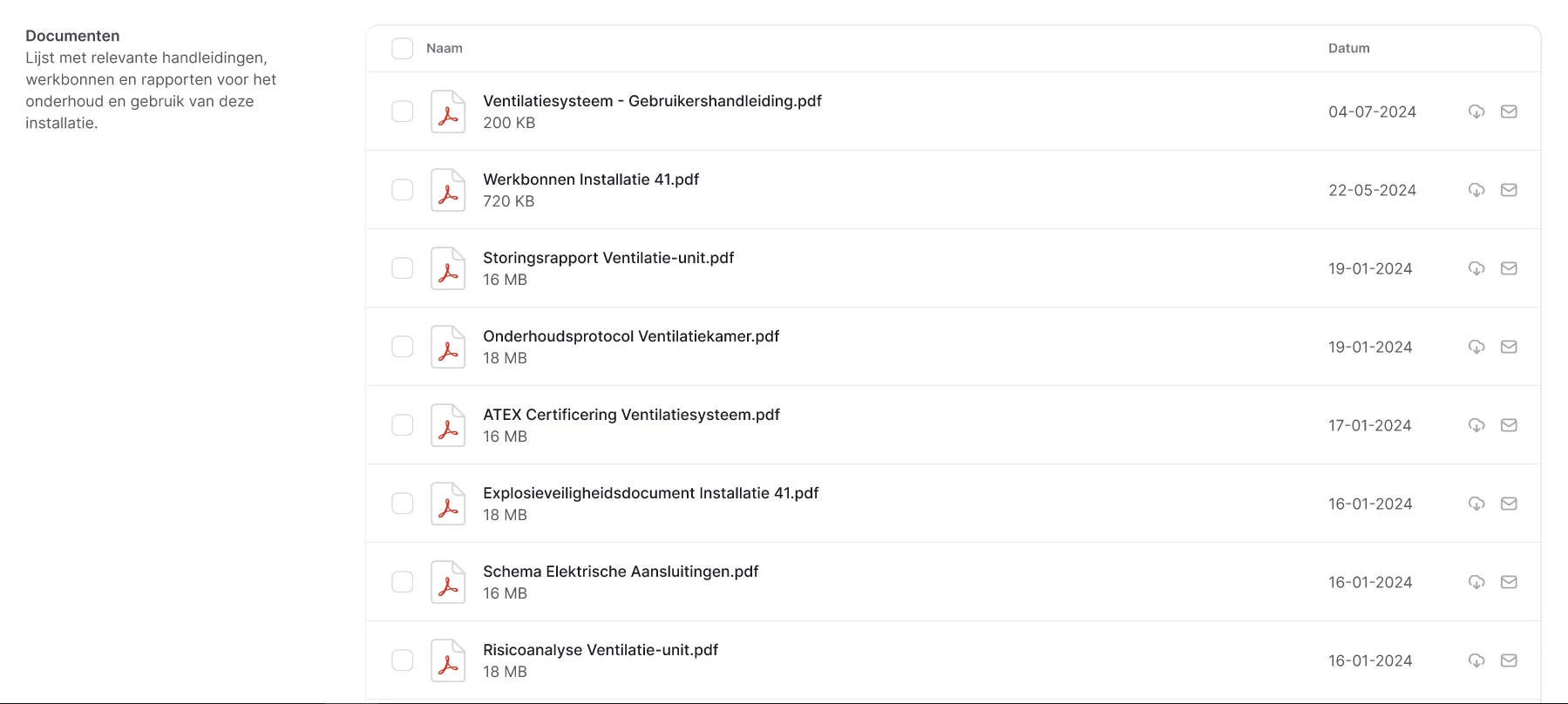Email the Onderhoudsprotocol Ventilatiekamer document

[1510, 347]
